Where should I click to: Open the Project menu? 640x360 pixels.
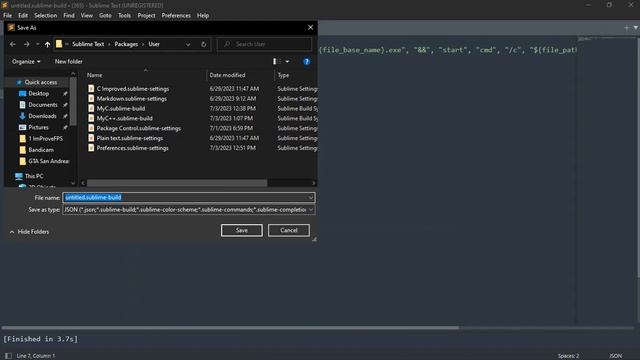(146, 16)
